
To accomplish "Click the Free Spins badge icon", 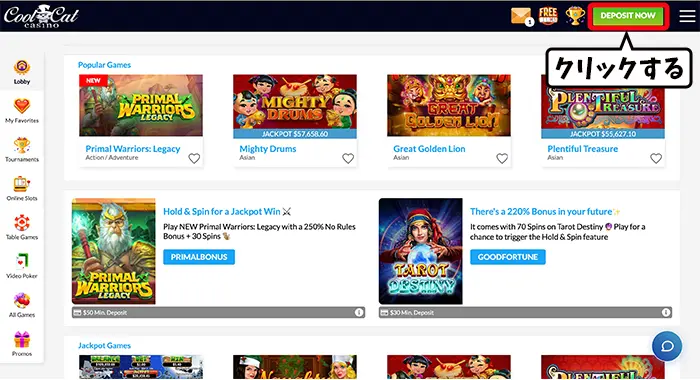I will pos(548,16).
